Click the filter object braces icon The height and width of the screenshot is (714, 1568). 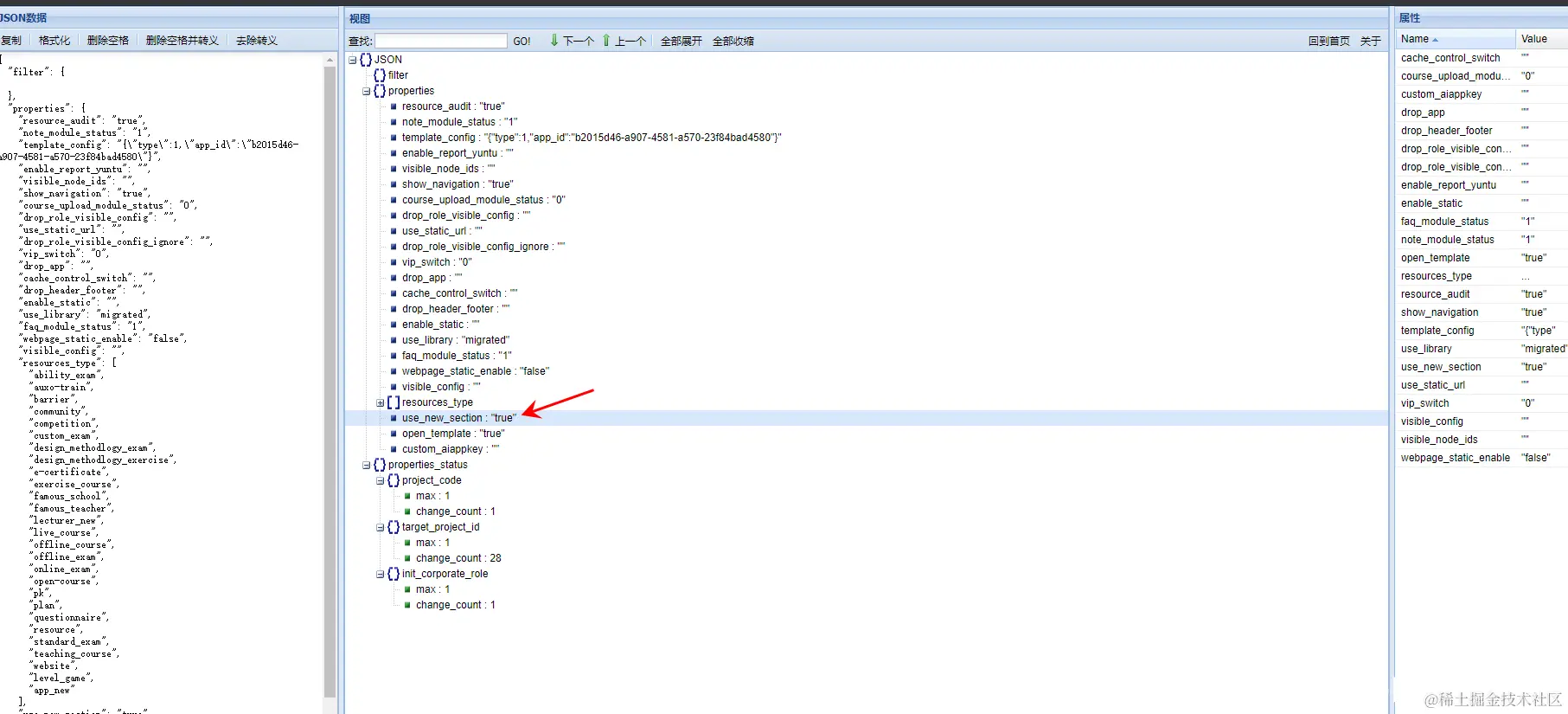(380, 75)
